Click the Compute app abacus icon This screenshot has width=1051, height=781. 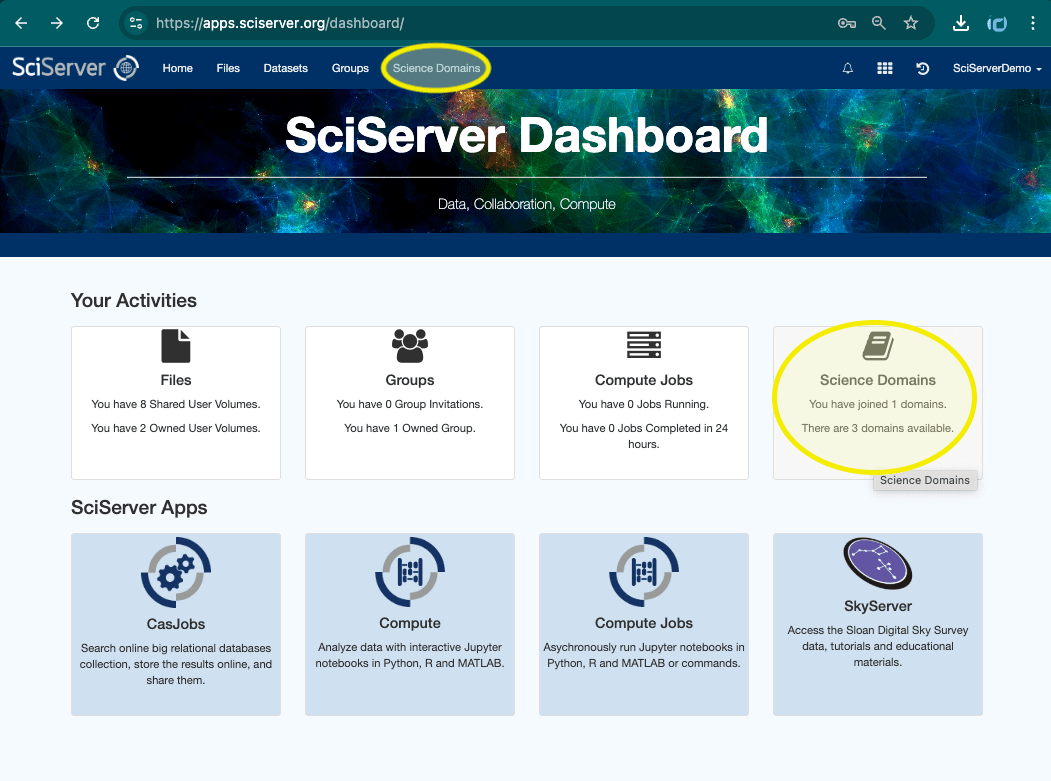(410, 572)
